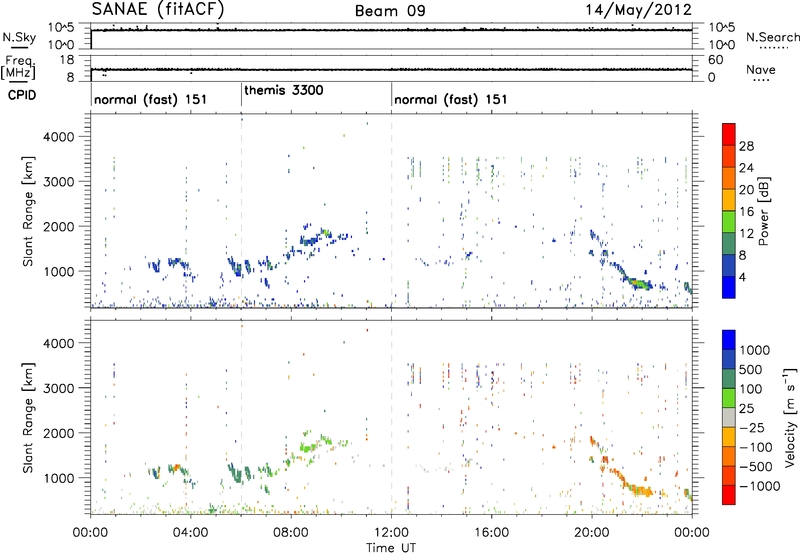Viewport: 800px width, 554px height.
Task: Click the 04:00 time tick label
Action: pyautogui.click(x=190, y=533)
